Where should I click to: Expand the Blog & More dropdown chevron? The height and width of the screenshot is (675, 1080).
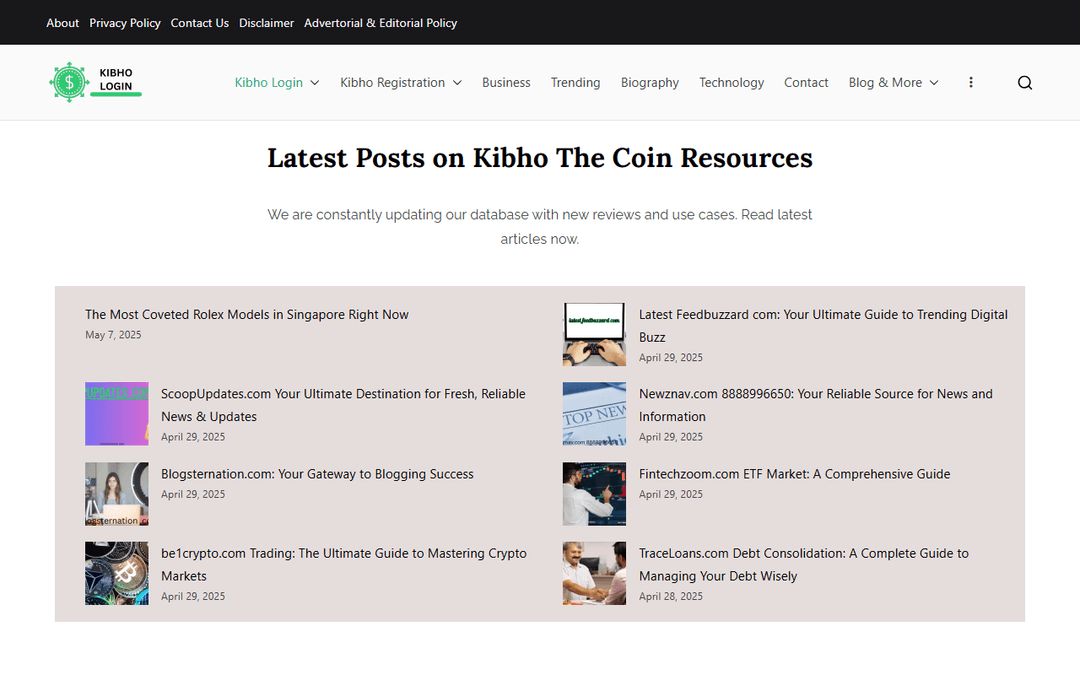tap(934, 83)
